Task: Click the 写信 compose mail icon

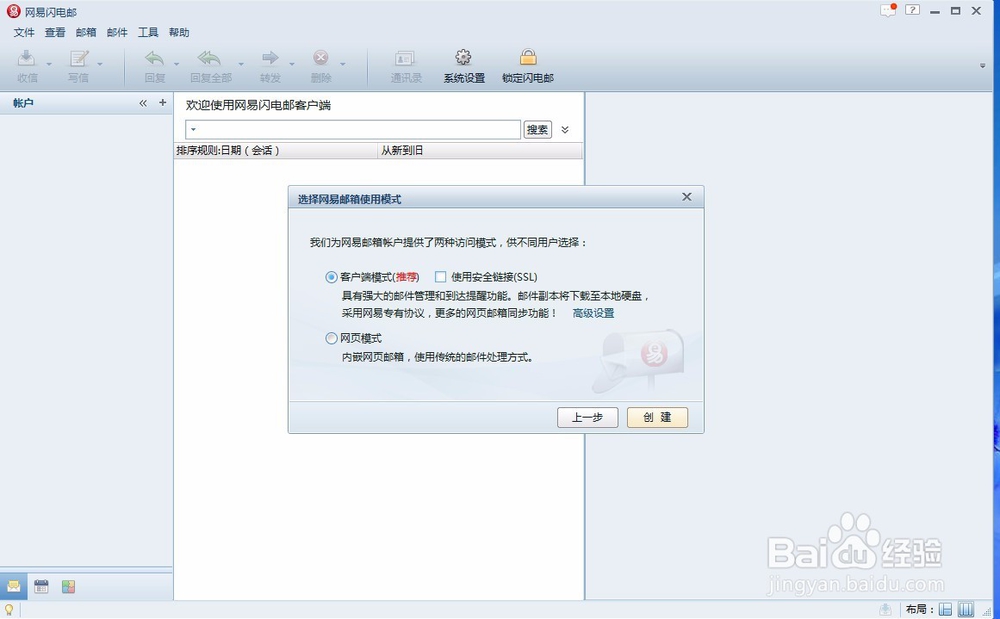Action: 78,59
